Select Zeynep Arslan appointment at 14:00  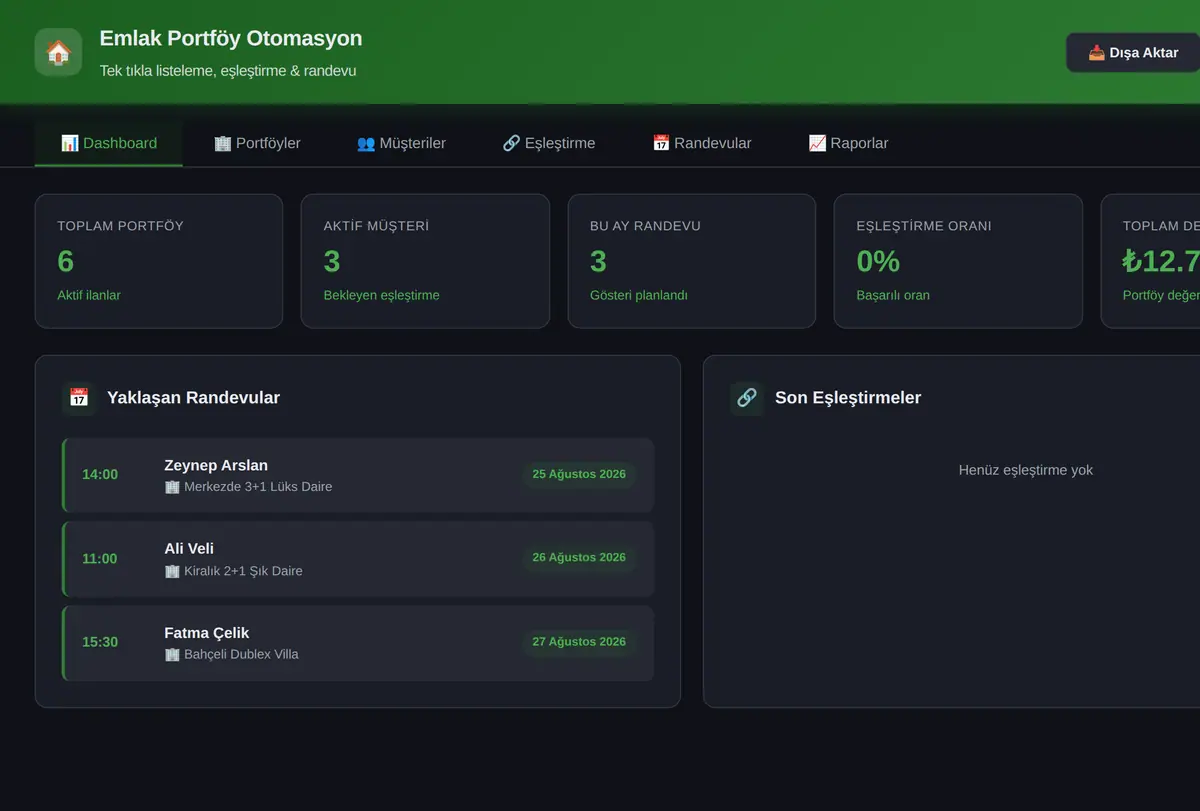[358, 475]
